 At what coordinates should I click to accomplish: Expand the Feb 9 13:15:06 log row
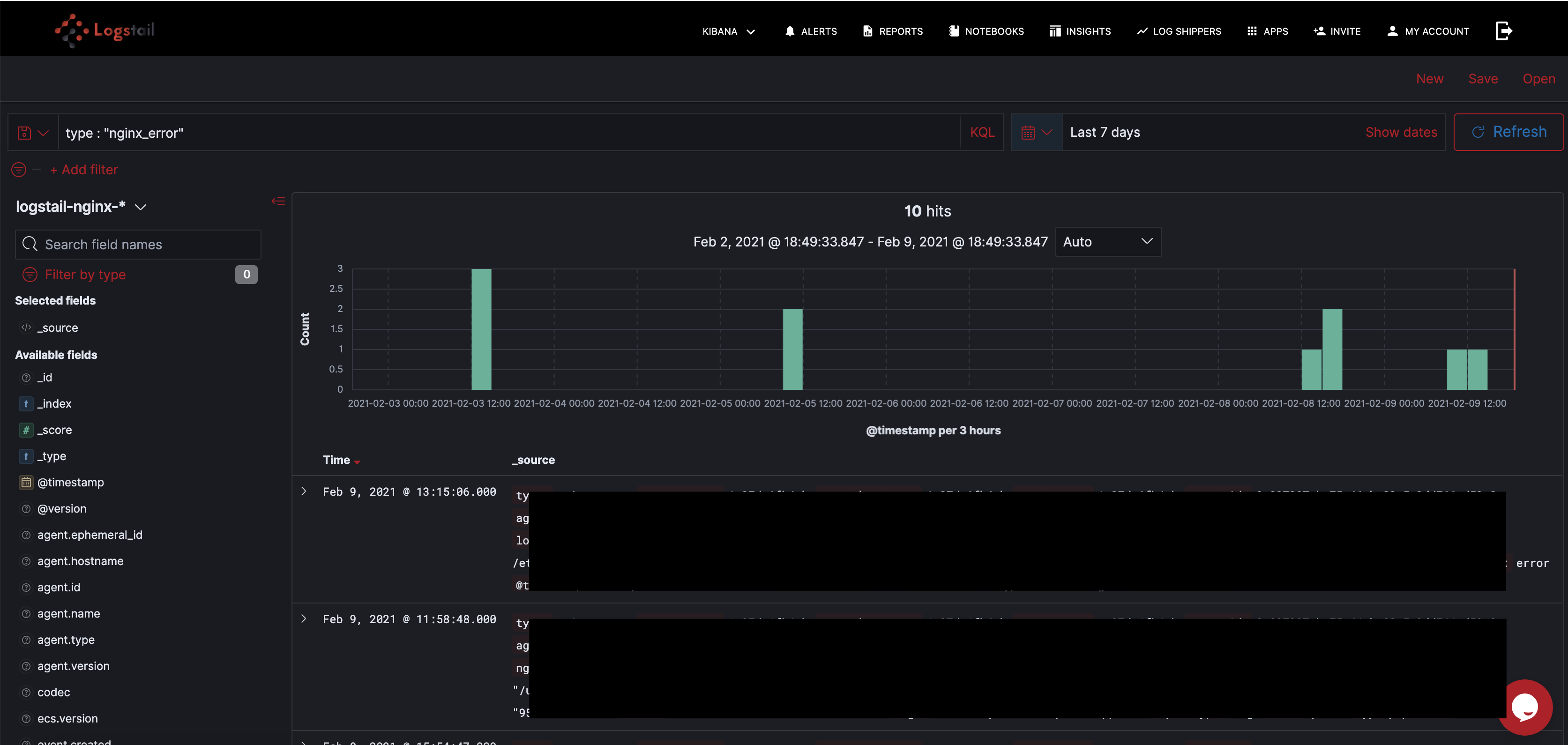point(304,491)
